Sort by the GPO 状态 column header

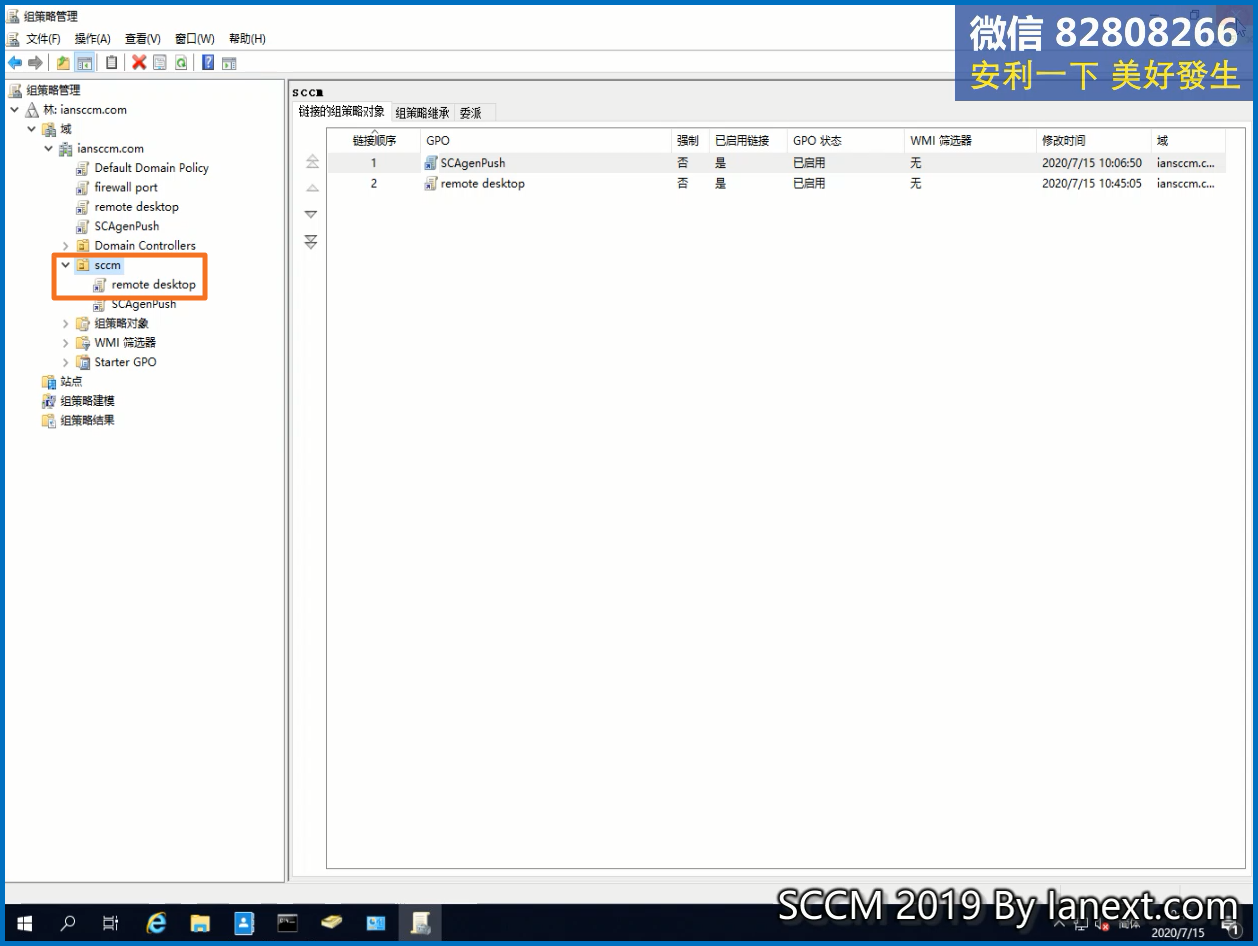point(846,141)
